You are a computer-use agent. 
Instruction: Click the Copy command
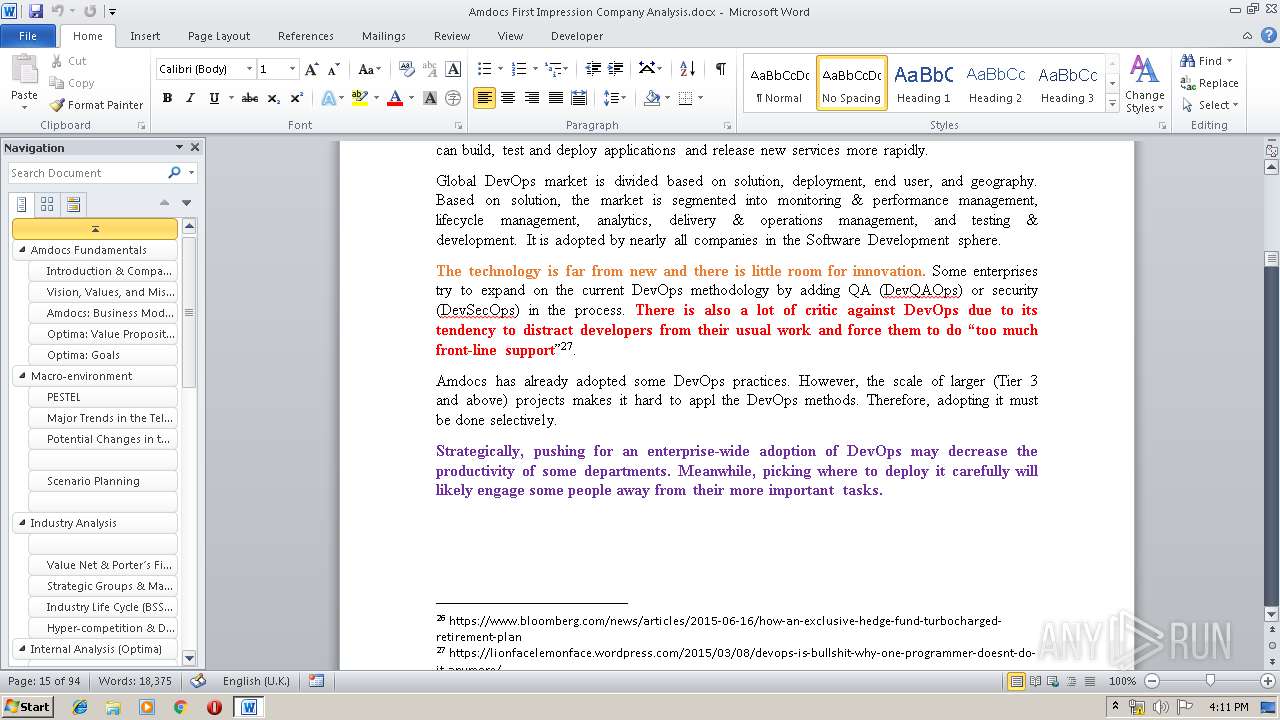(72, 83)
